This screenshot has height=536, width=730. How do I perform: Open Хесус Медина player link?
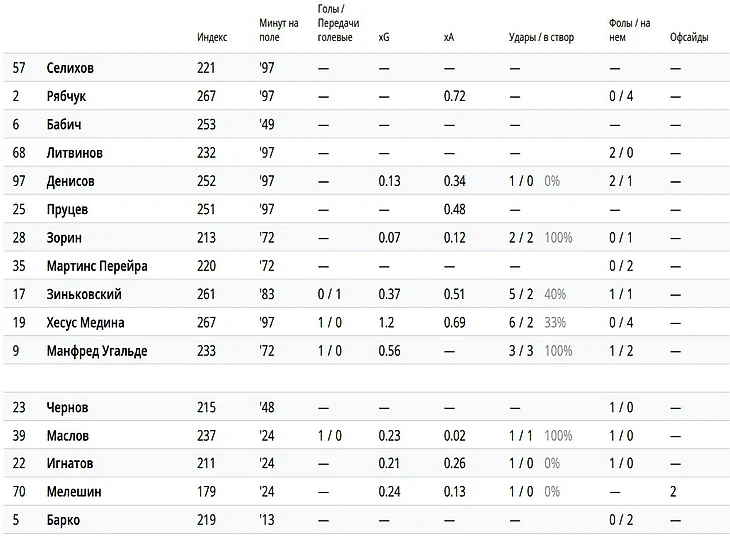86,323
